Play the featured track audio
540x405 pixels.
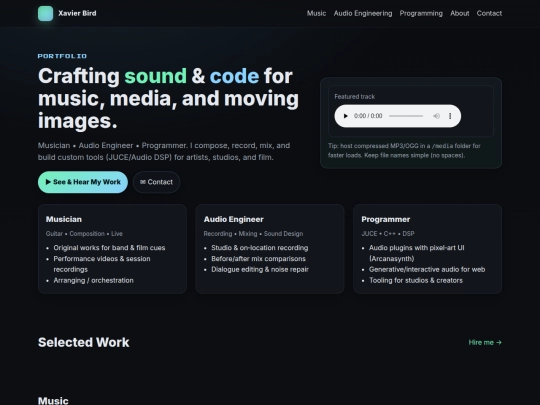click(345, 116)
